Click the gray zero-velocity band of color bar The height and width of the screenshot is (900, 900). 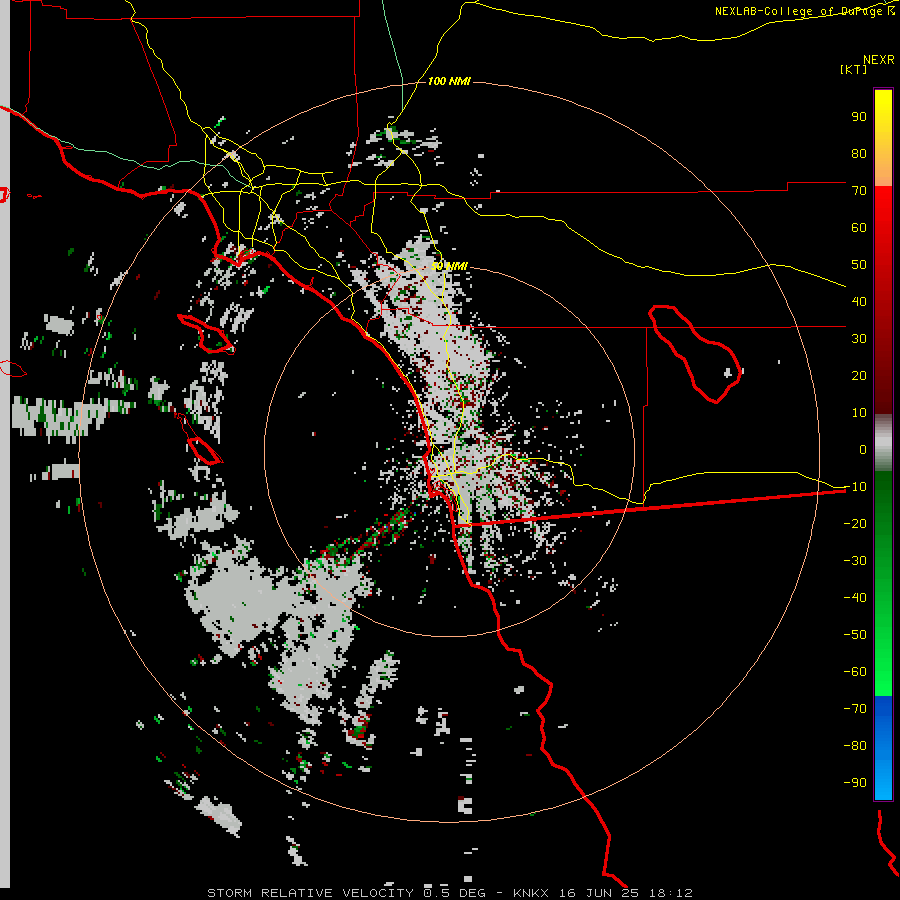pos(883,443)
